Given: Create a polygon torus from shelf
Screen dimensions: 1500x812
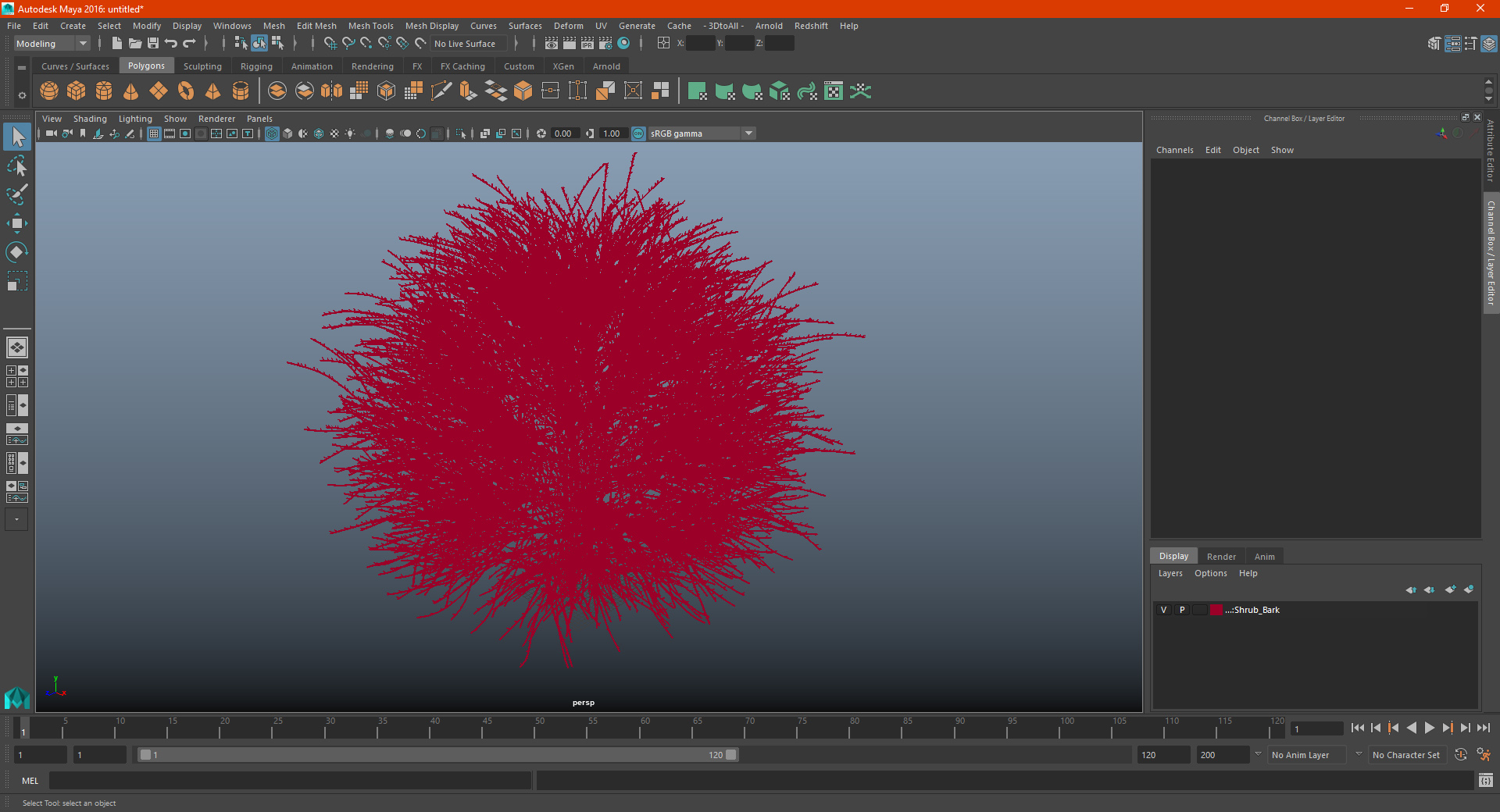Looking at the screenshot, I should pos(186,91).
